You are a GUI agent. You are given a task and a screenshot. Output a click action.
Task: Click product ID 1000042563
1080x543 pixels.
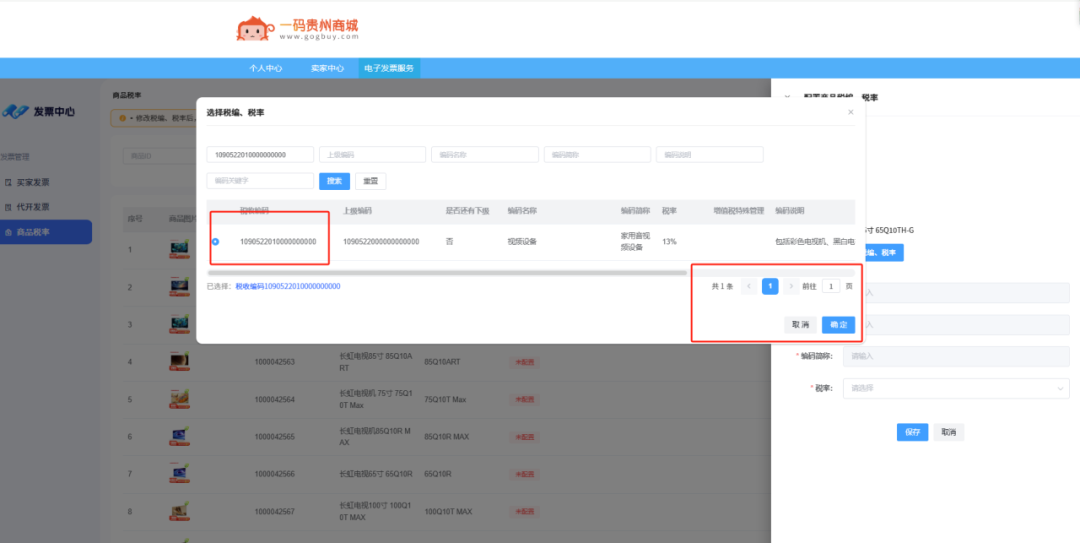[274, 362]
